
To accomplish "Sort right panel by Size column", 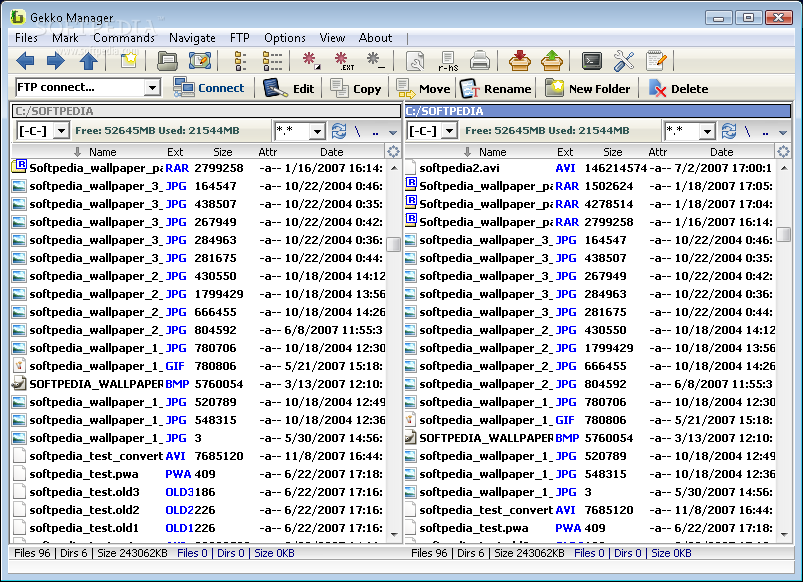I will (x=612, y=152).
